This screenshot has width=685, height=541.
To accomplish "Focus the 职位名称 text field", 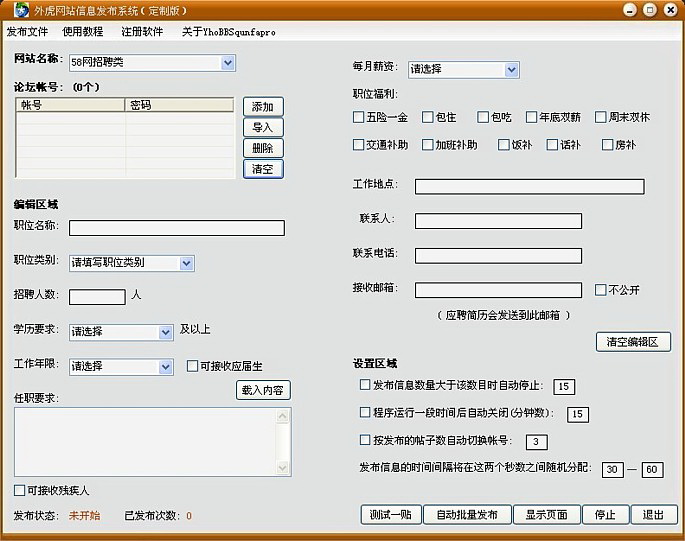I will click(177, 228).
